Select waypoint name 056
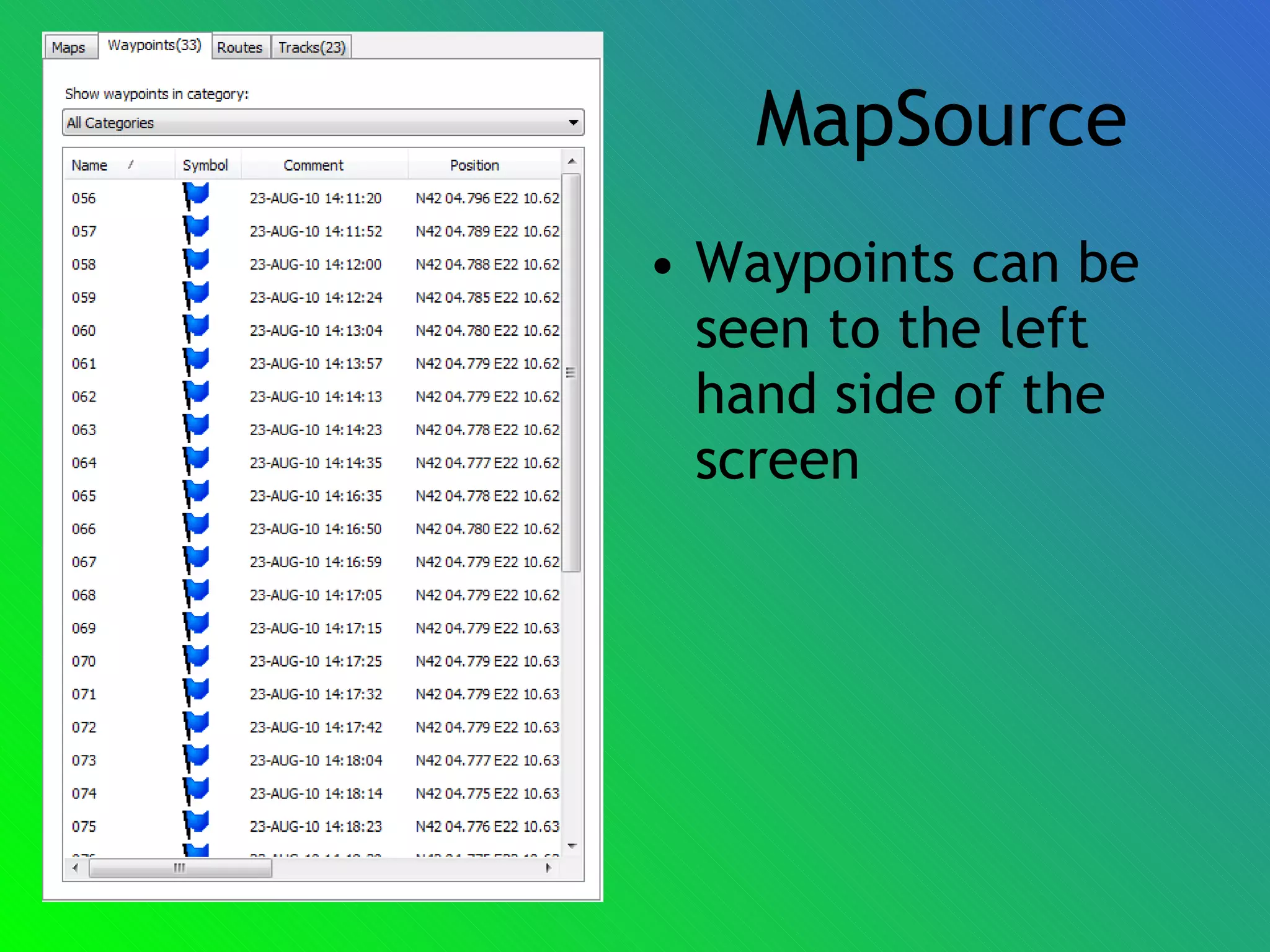Viewport: 1270px width, 952px height. point(84,198)
